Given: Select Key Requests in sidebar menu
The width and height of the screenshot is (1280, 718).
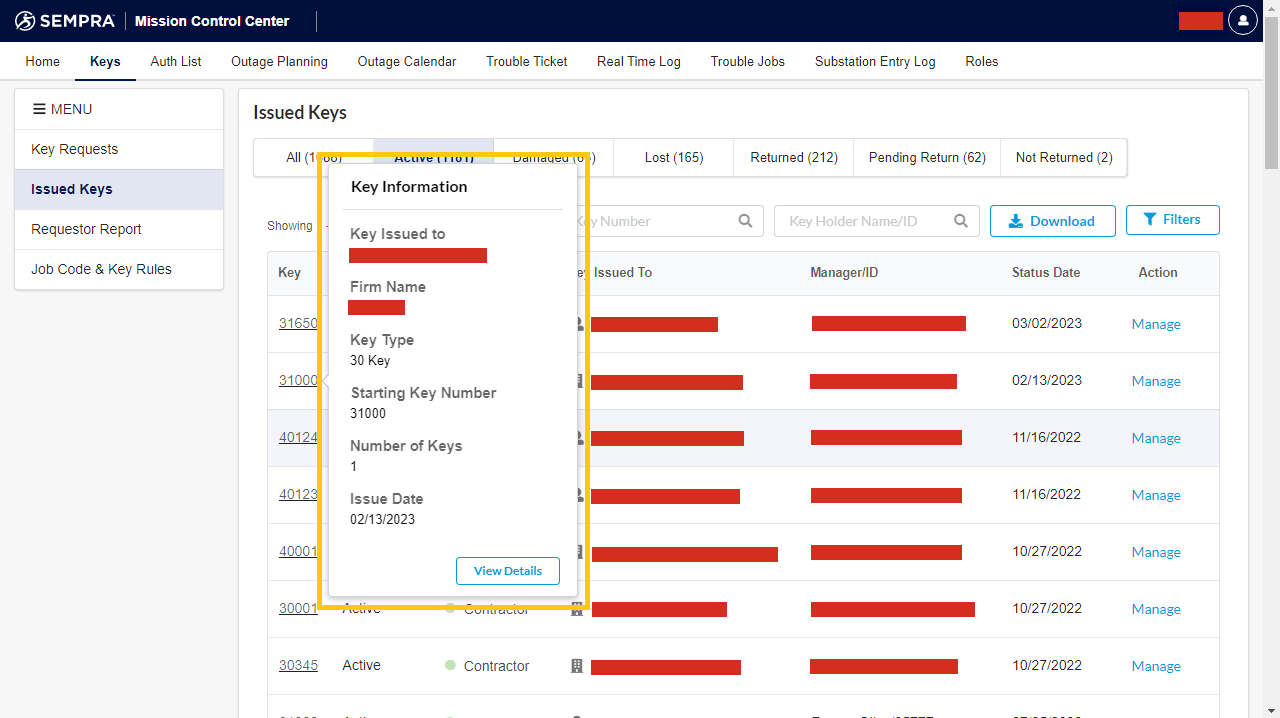Looking at the screenshot, I should (x=75, y=149).
